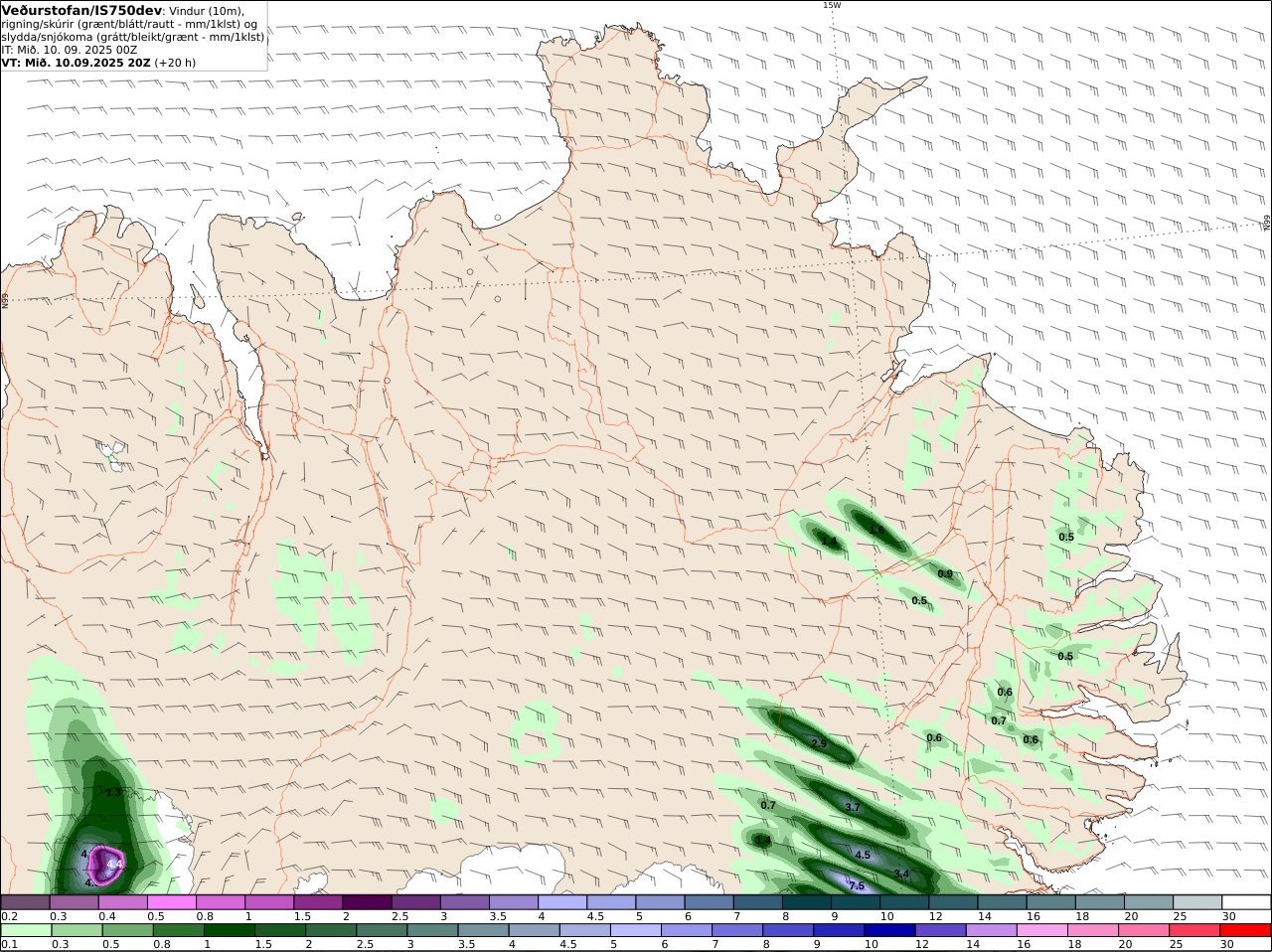The width and height of the screenshot is (1272, 952).
Task: Click the rigning/skúrir legend description line
Action: coord(128,24)
